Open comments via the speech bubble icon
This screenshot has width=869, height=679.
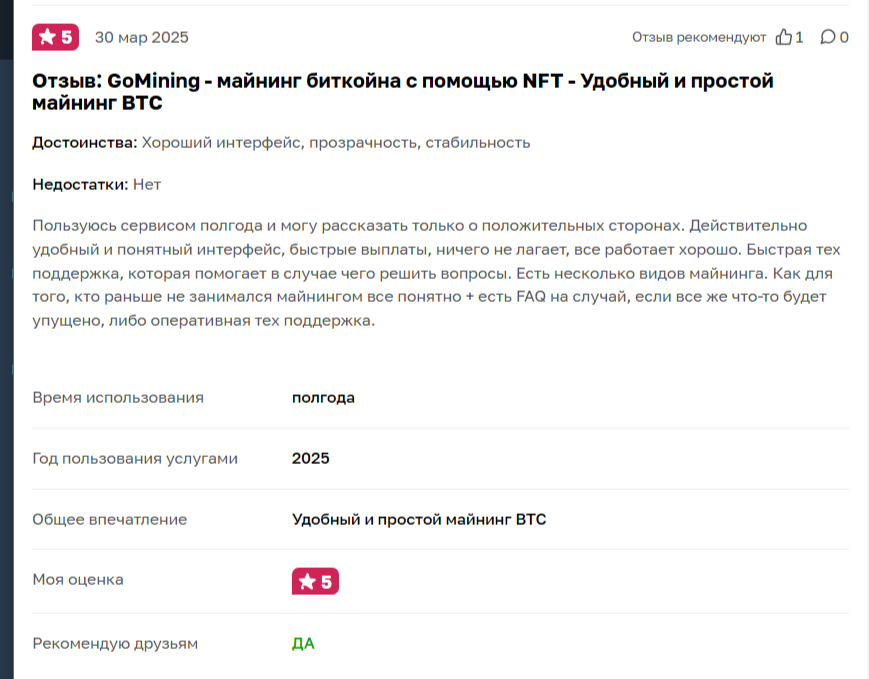(828, 37)
